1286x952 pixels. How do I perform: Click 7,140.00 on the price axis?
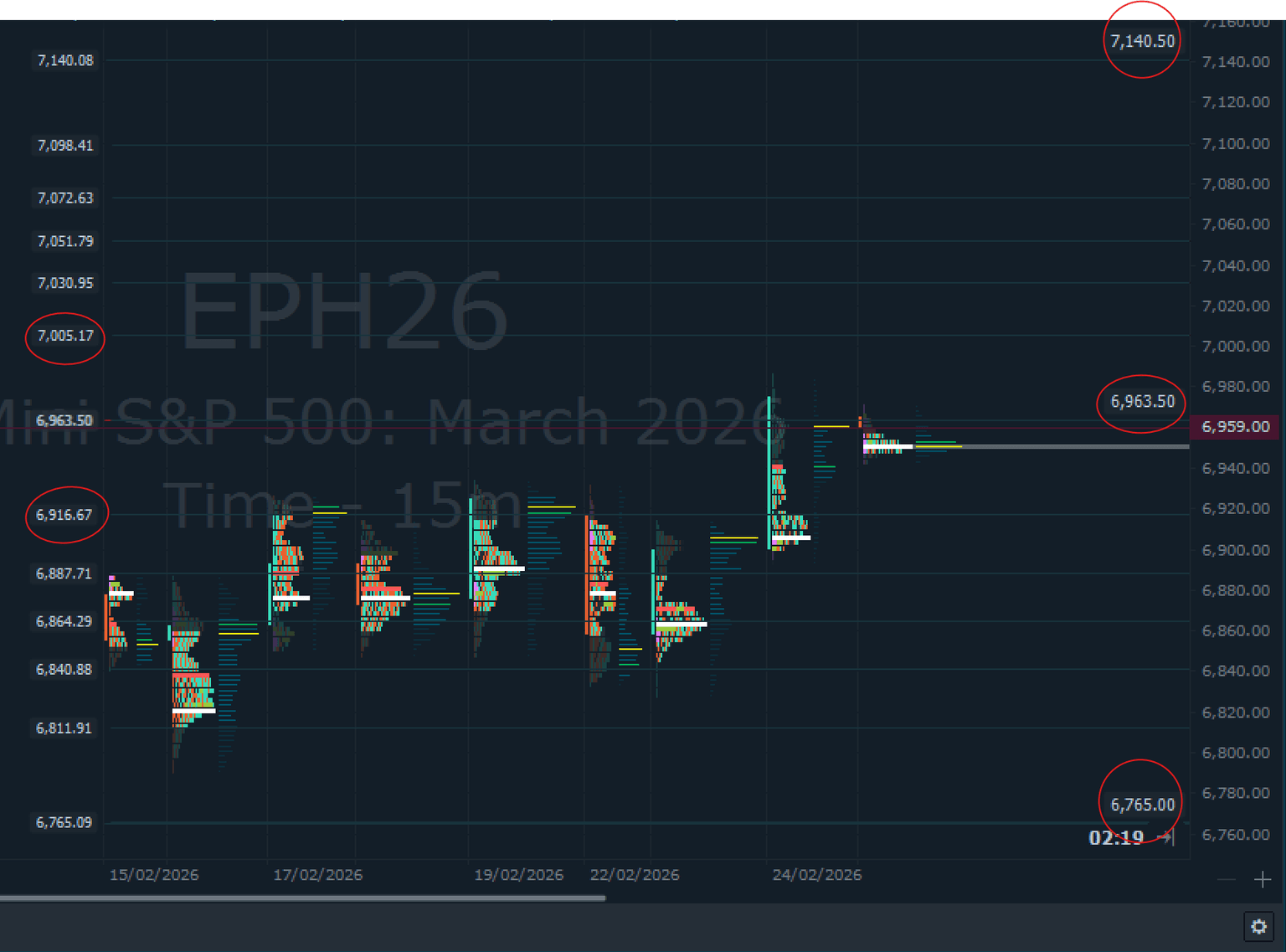point(1236,62)
